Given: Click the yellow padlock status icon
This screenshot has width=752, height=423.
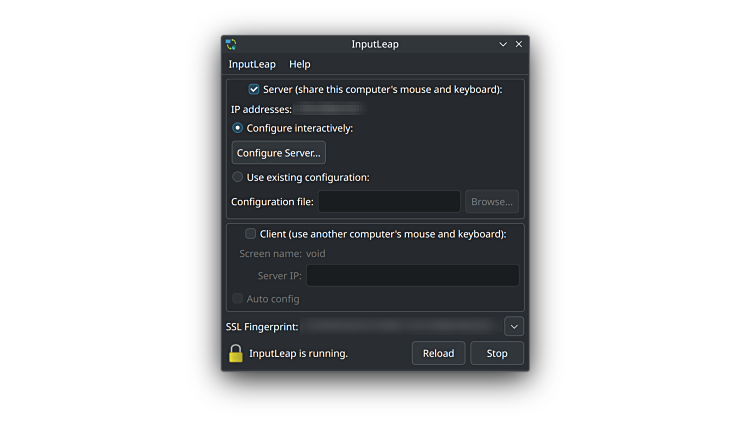Looking at the screenshot, I should click(x=236, y=353).
